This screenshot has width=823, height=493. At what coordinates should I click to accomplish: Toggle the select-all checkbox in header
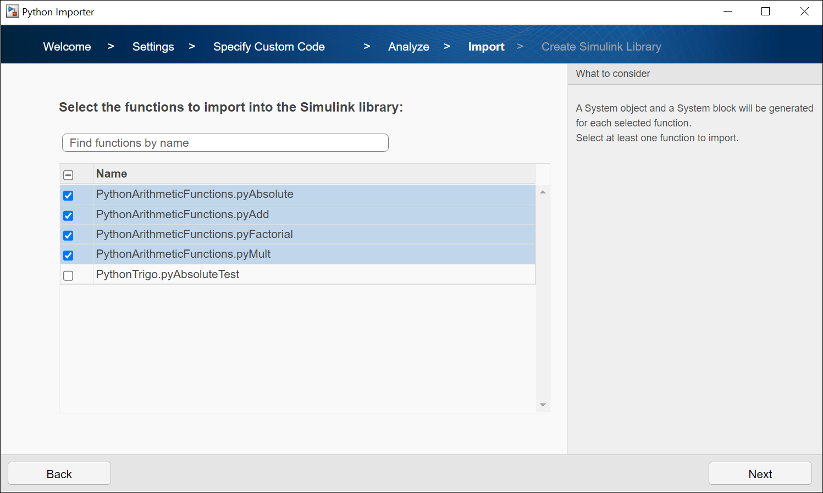(68, 175)
